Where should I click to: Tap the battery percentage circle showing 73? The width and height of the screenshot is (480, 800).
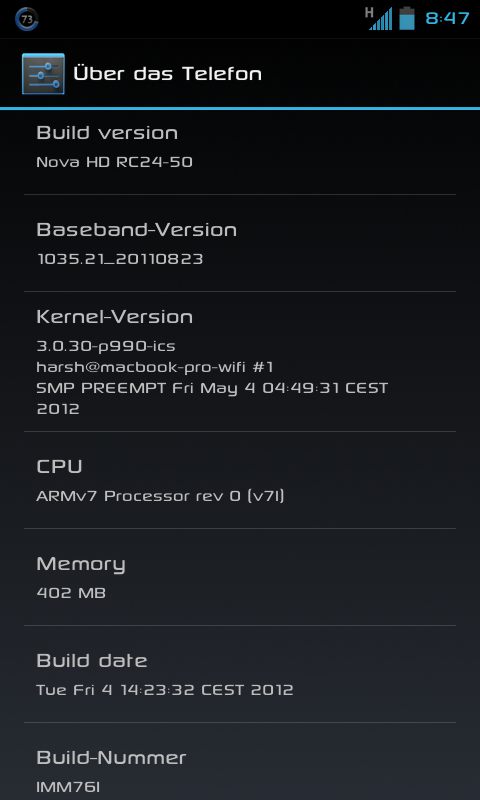point(27,19)
